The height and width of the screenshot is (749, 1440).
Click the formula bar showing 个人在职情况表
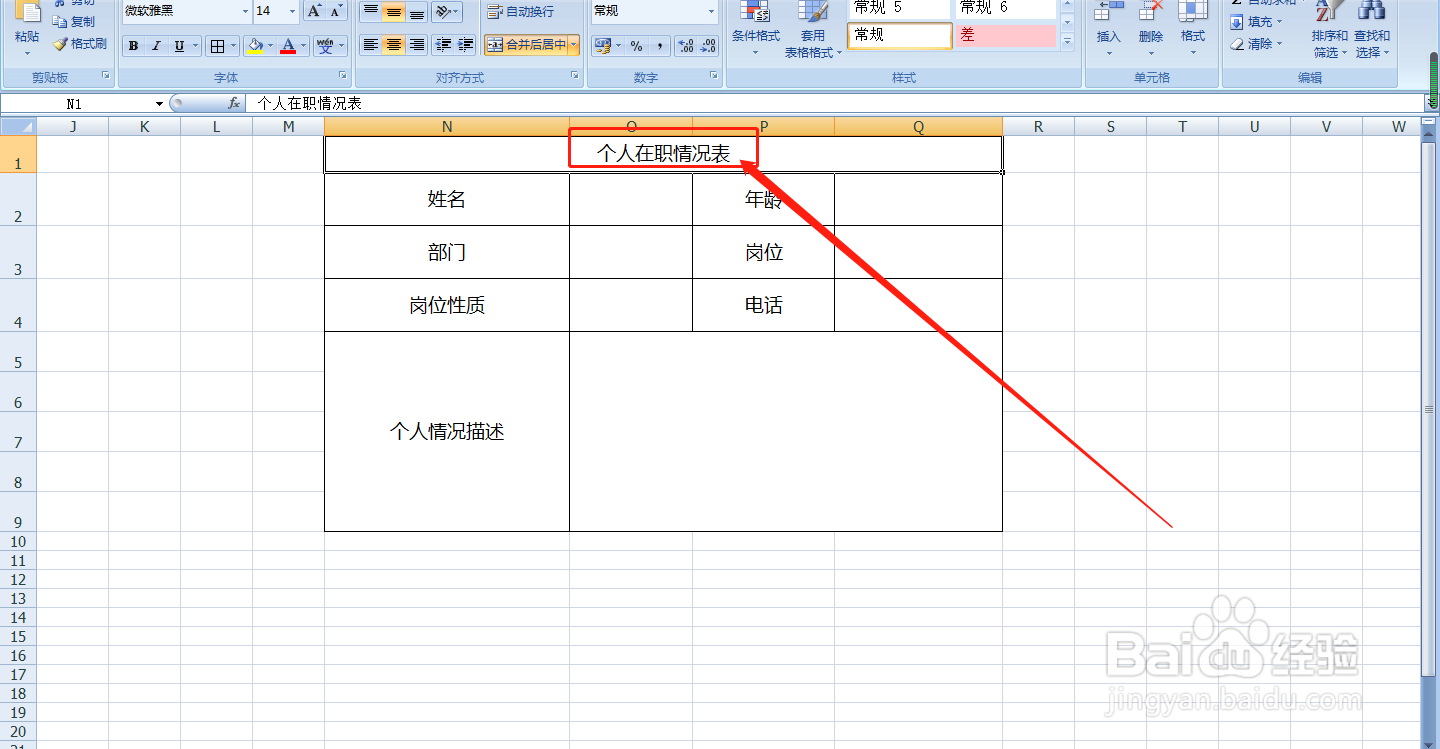(834, 103)
